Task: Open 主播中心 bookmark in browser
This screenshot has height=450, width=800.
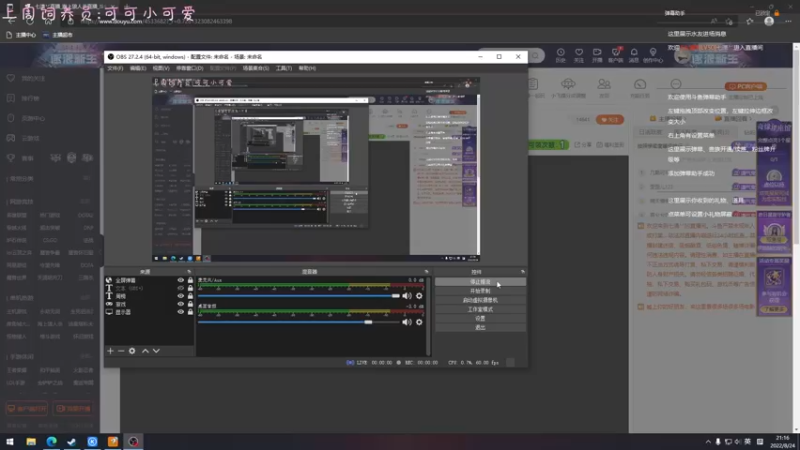Action: pyautogui.click(x=21, y=35)
